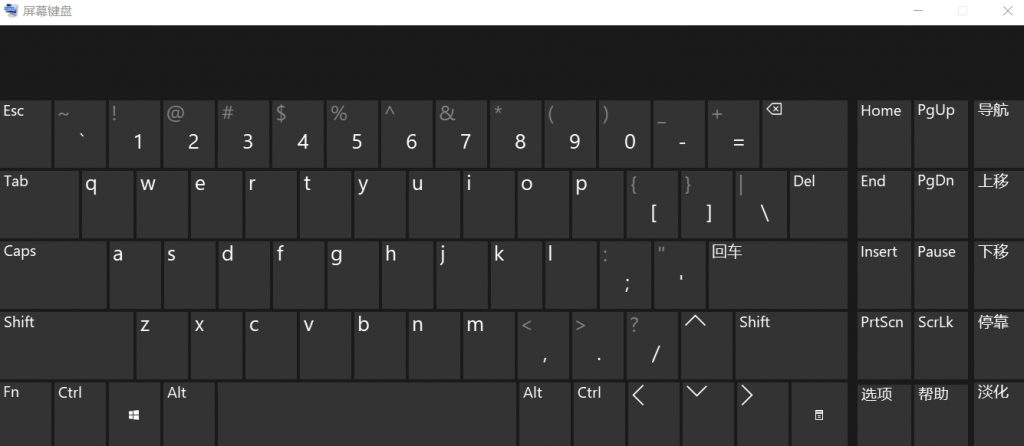Toggle the Fn key
Screen dimensions: 1024x446
[25, 415]
